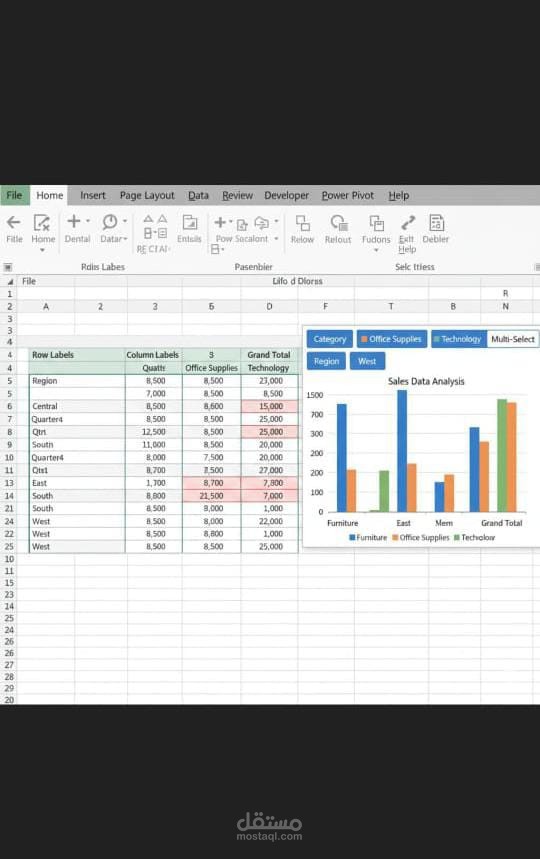Screen dimensions: 540x859
Task: Open the Data tab
Action: pos(198,196)
